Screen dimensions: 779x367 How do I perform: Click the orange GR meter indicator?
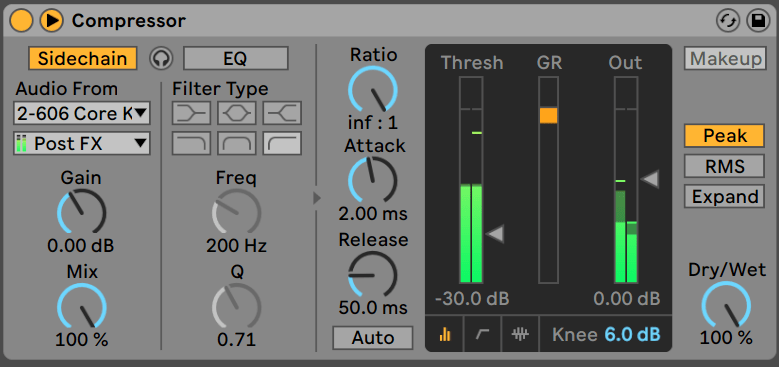tap(548, 115)
